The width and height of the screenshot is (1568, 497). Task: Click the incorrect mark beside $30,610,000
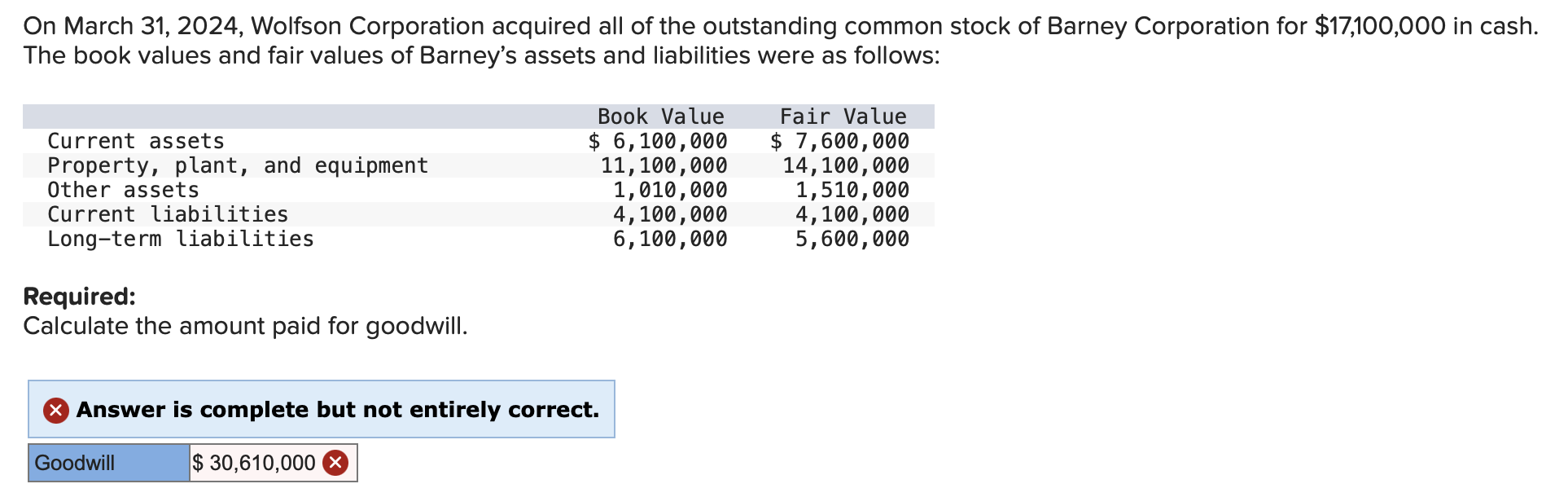(x=335, y=463)
